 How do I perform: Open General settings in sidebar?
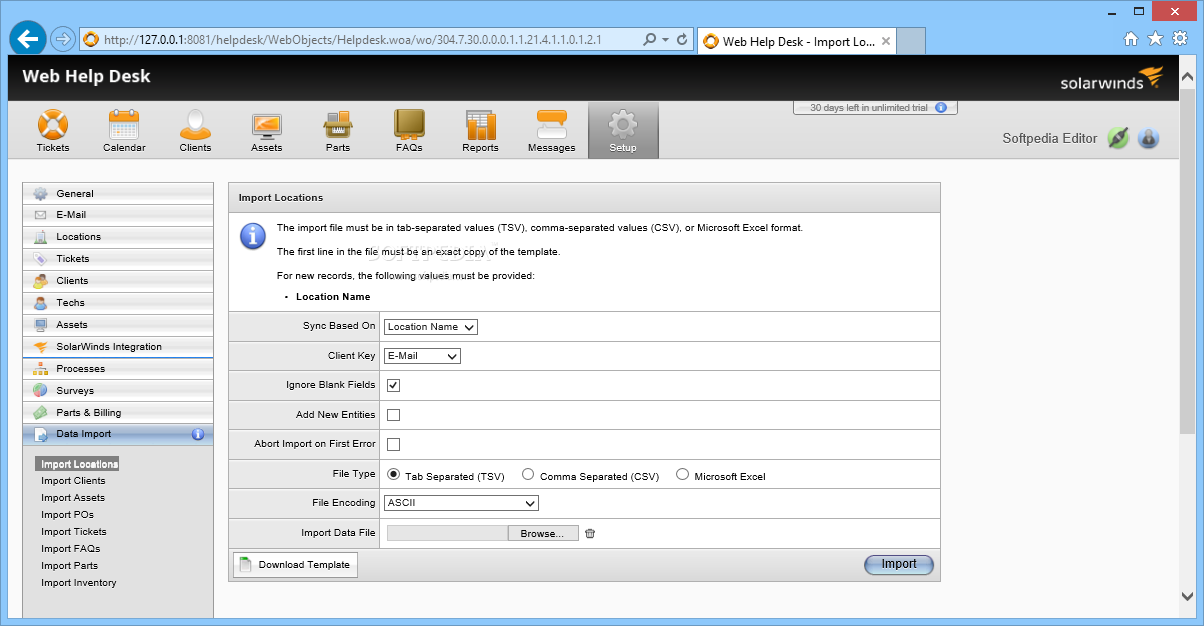point(118,194)
